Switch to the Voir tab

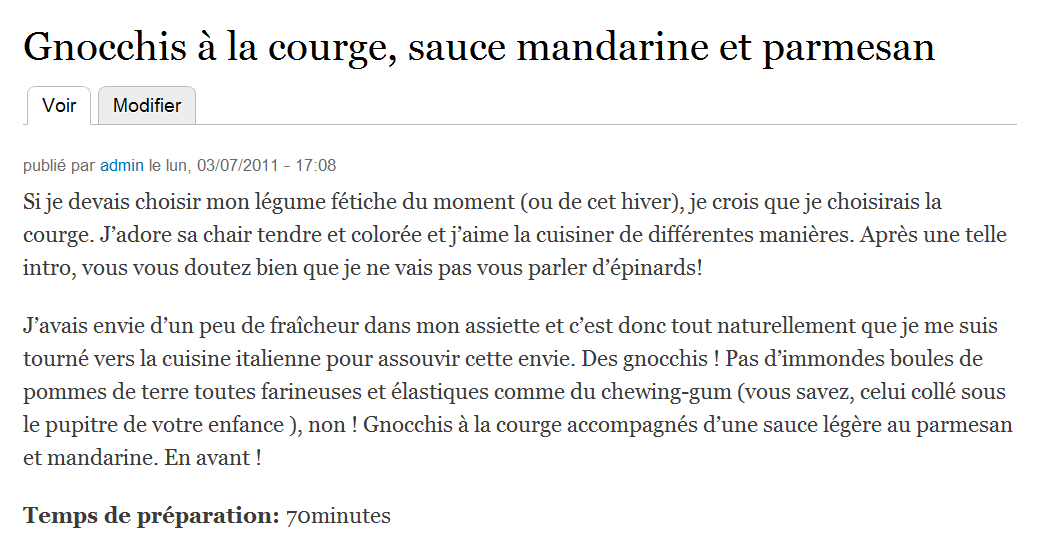[59, 106]
